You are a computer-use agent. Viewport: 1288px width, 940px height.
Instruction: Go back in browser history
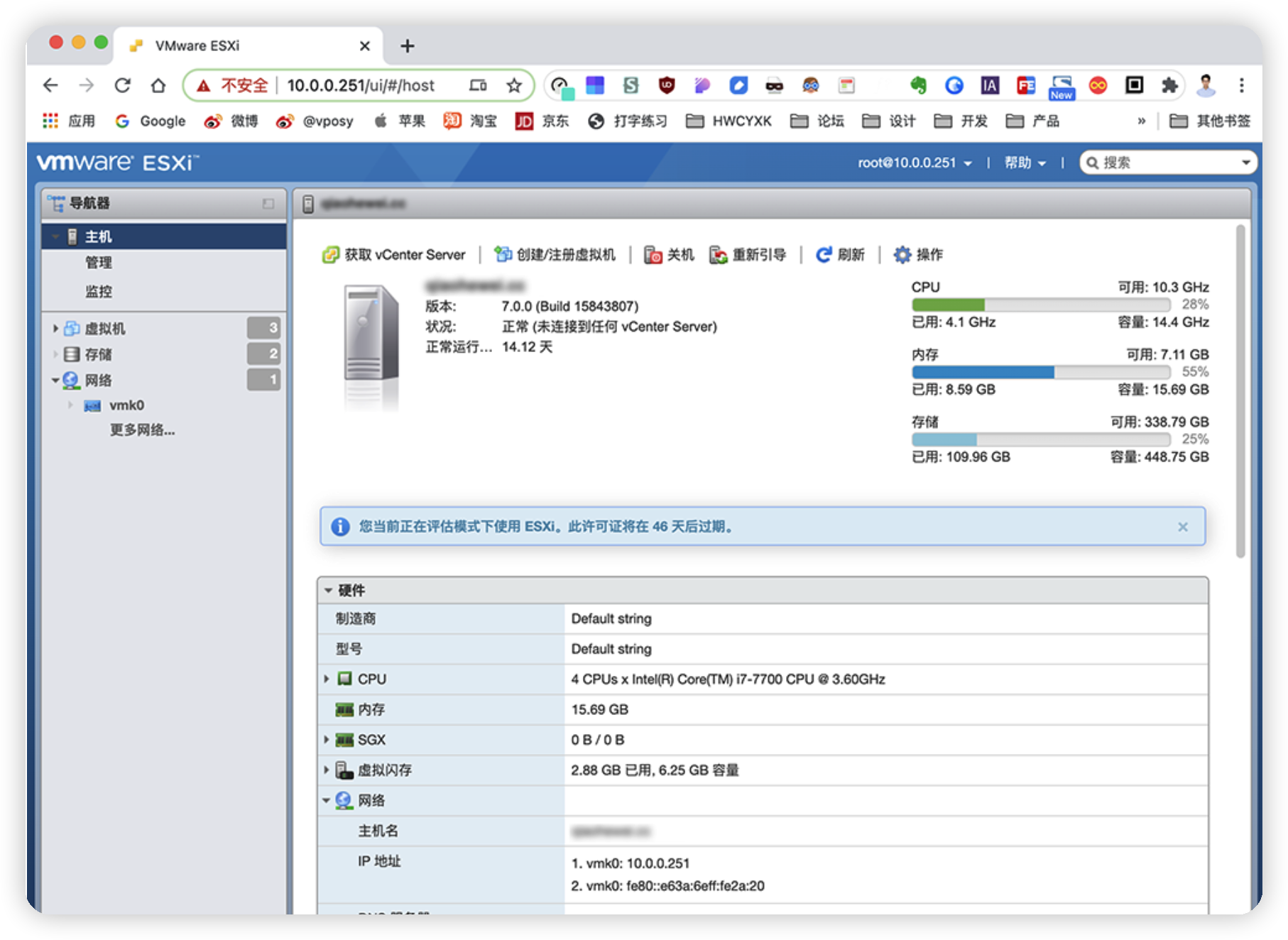(50, 86)
